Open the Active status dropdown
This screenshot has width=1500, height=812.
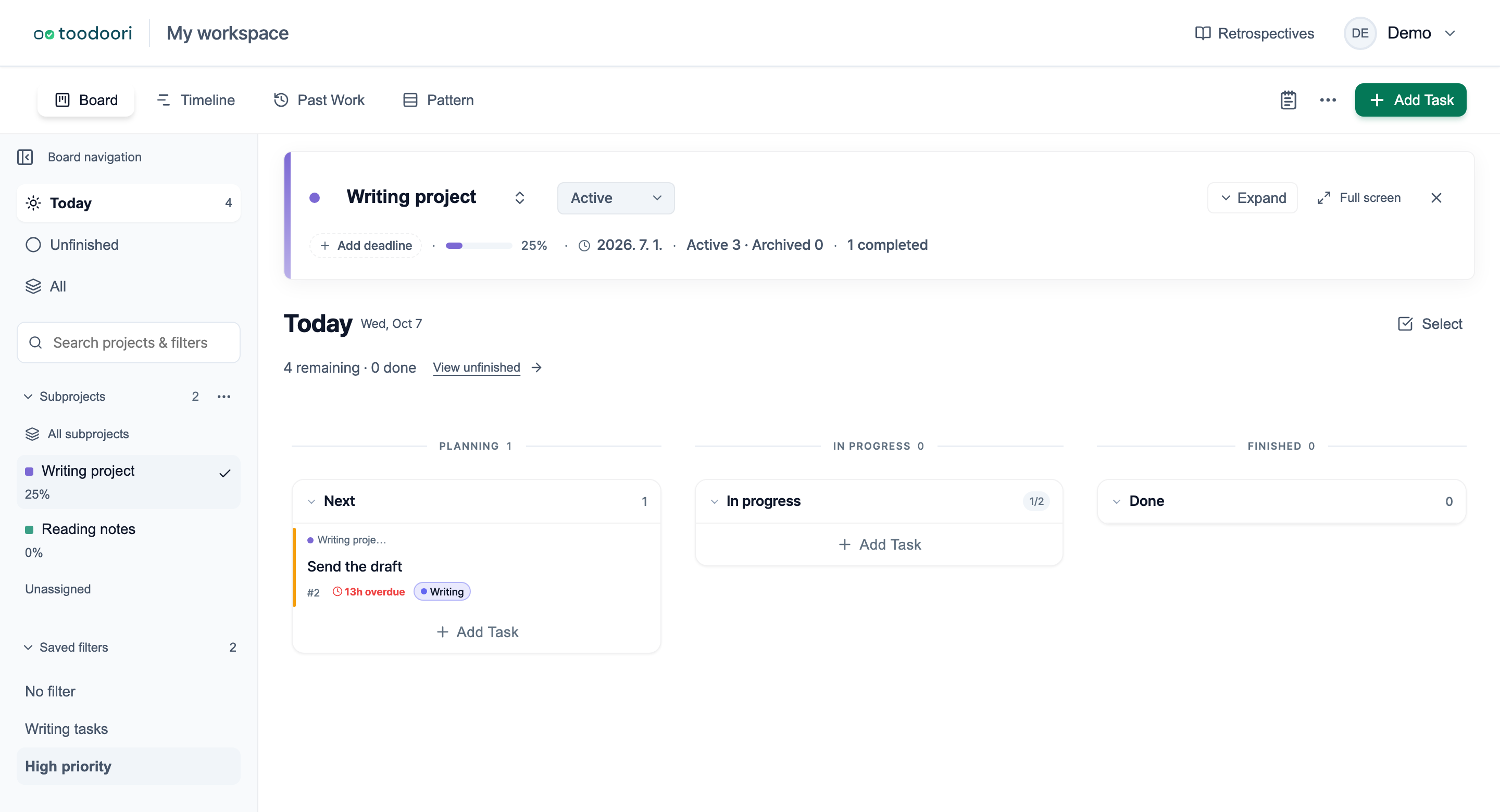click(616, 198)
